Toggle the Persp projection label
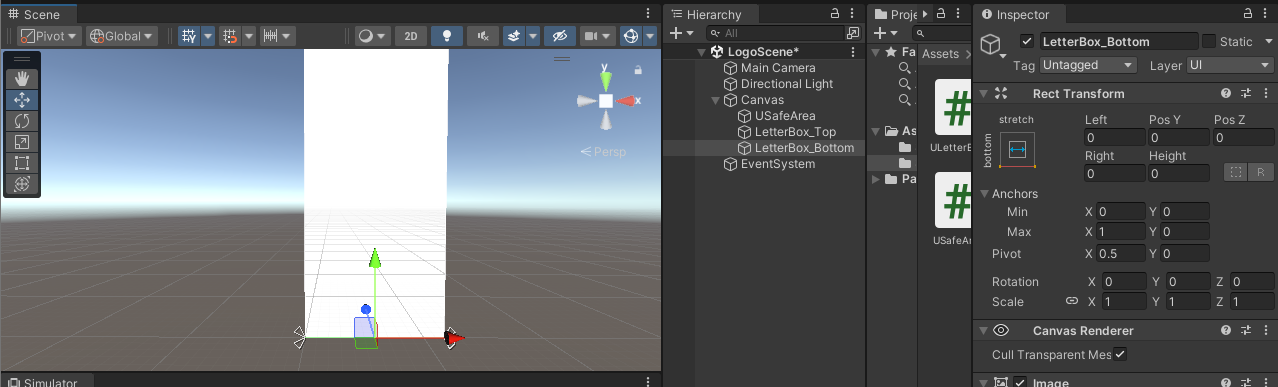This screenshot has height=387, width=1278. click(x=603, y=152)
